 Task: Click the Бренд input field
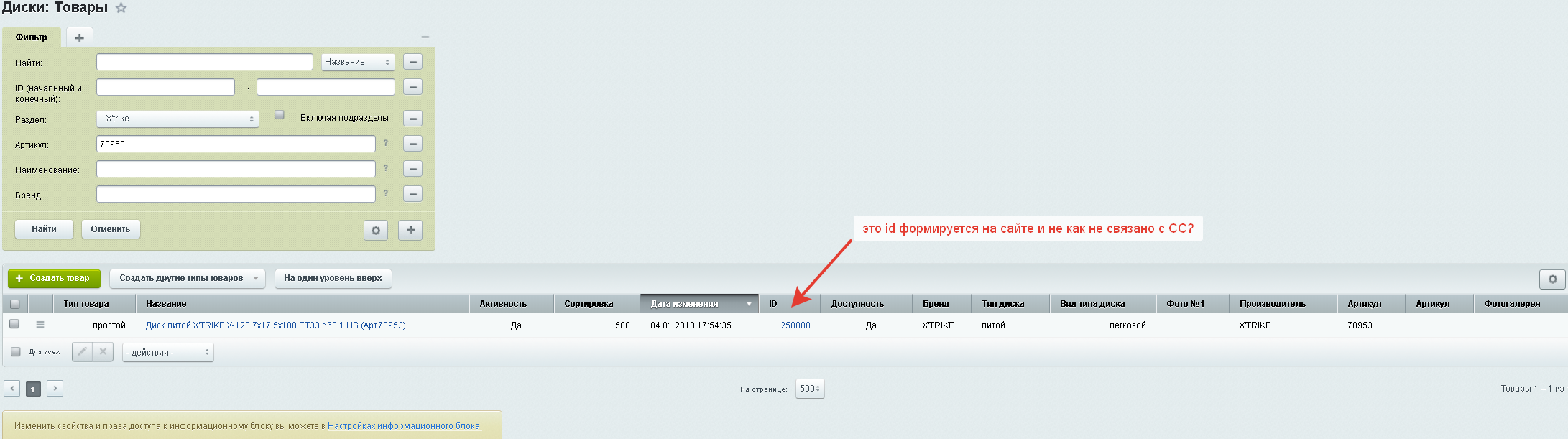236,194
